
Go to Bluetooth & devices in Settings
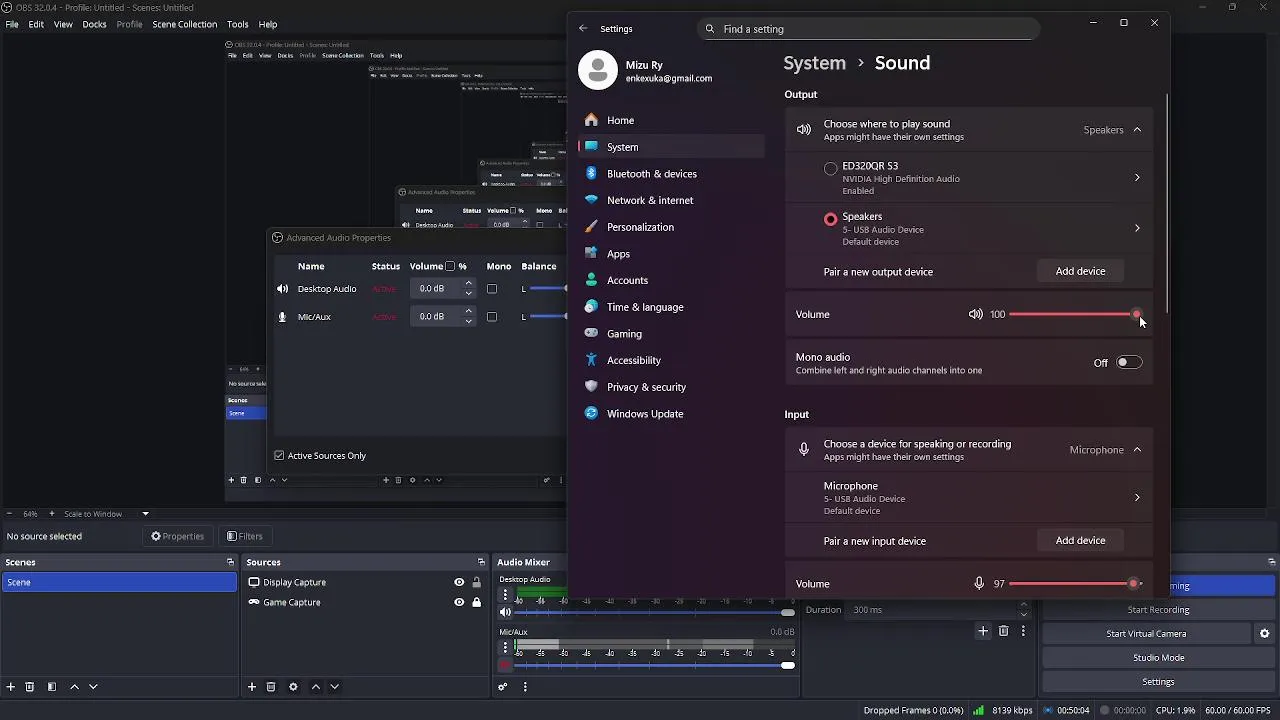tap(671, 174)
